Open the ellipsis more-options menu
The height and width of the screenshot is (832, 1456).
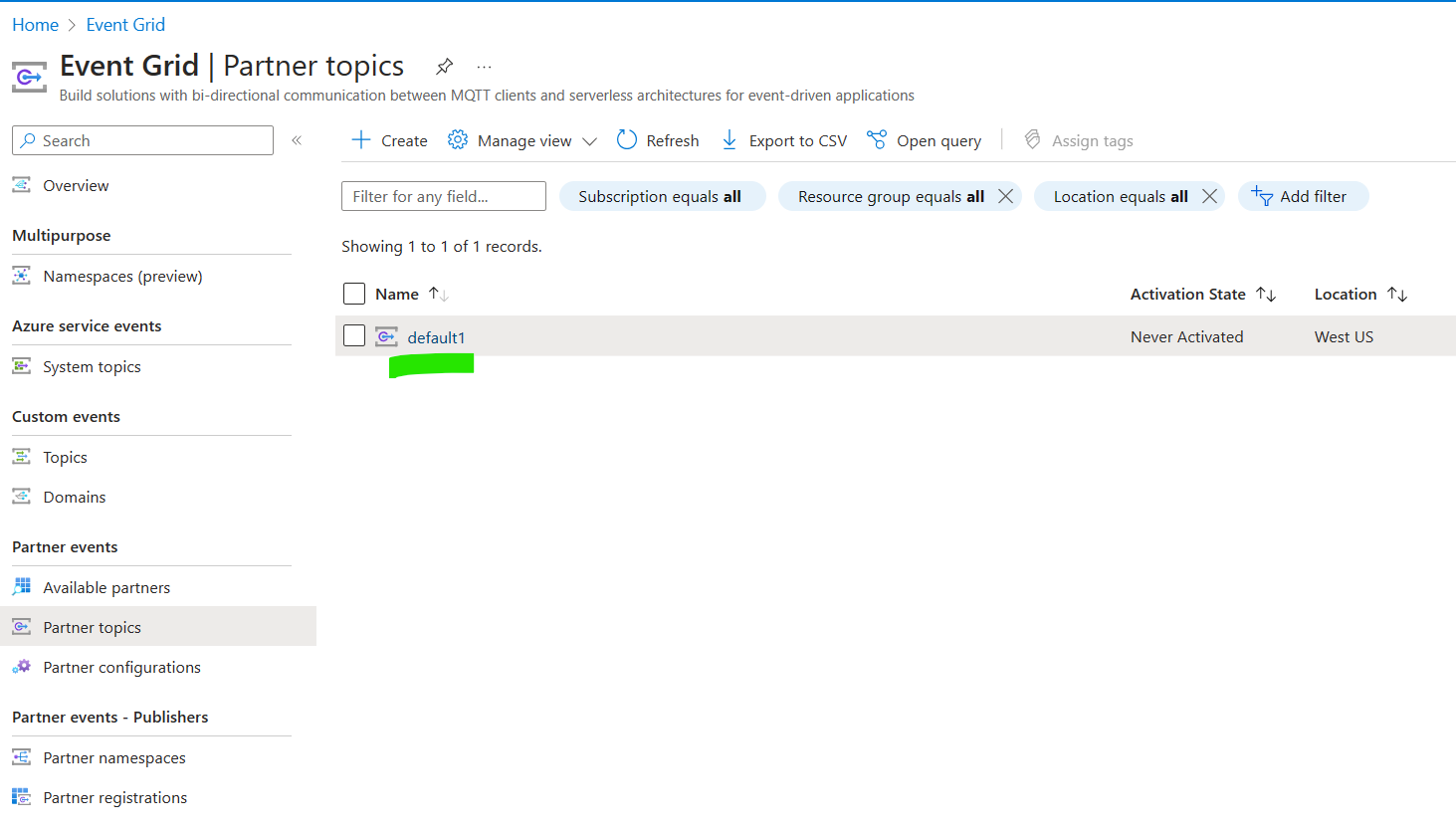[x=484, y=67]
